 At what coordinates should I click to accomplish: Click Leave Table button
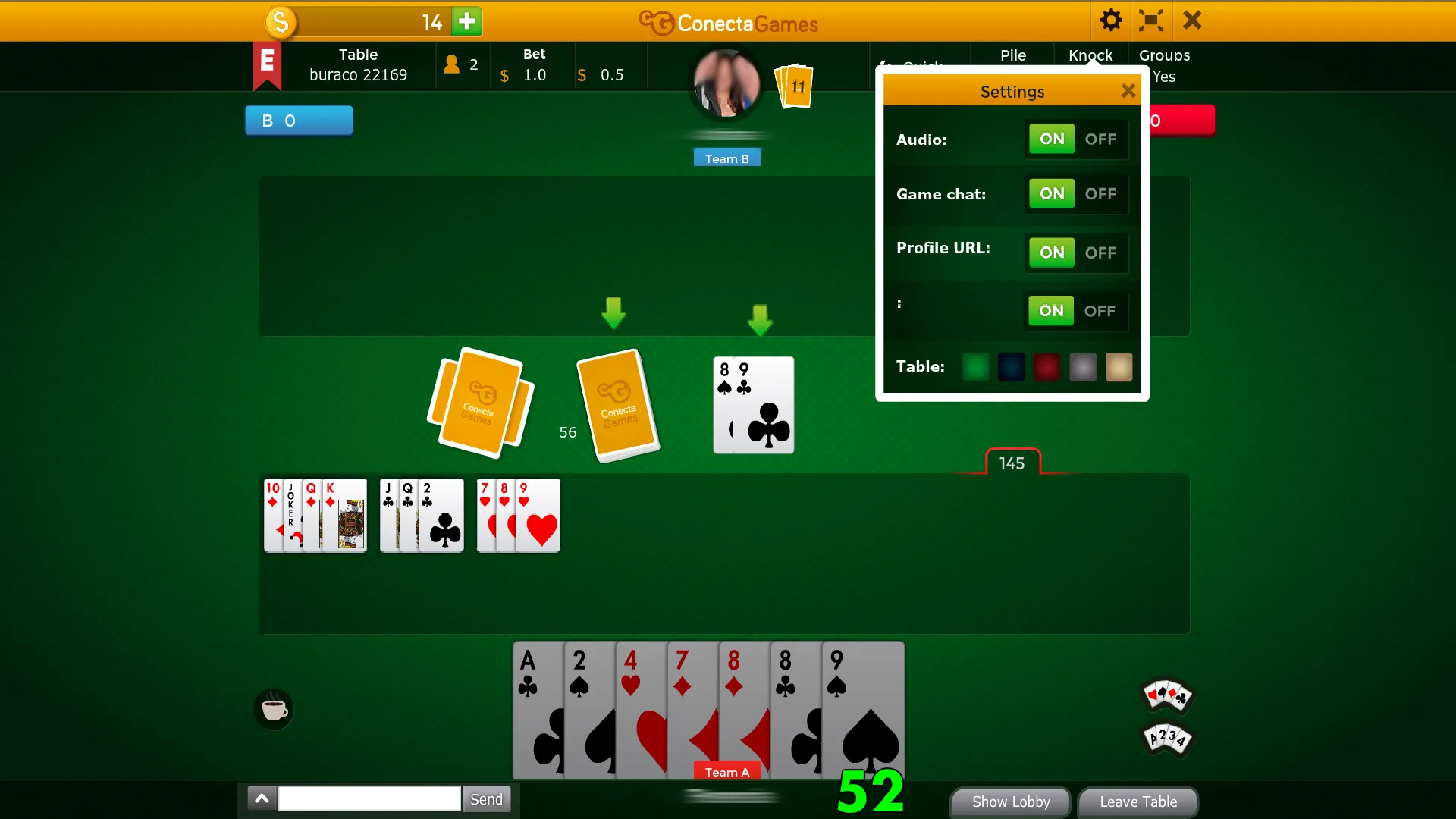tap(1138, 801)
